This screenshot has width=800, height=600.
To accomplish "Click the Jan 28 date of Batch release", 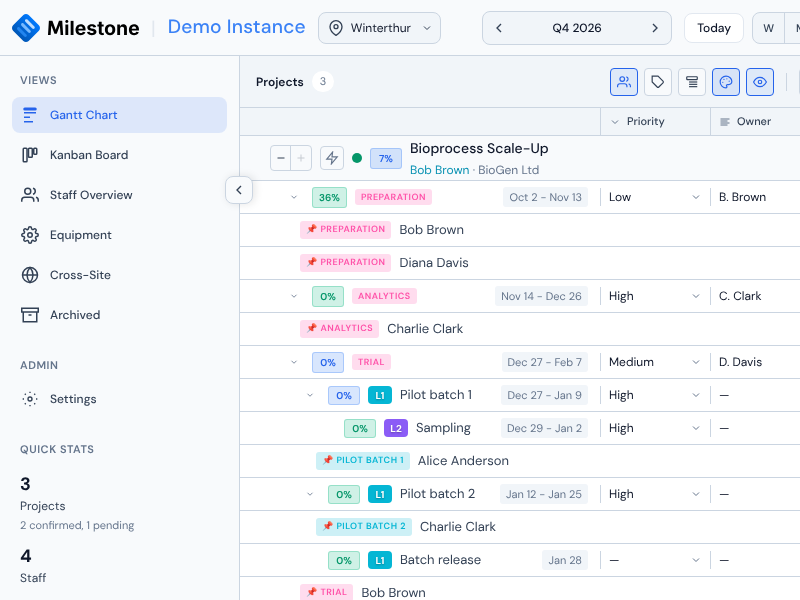I will [565, 560].
